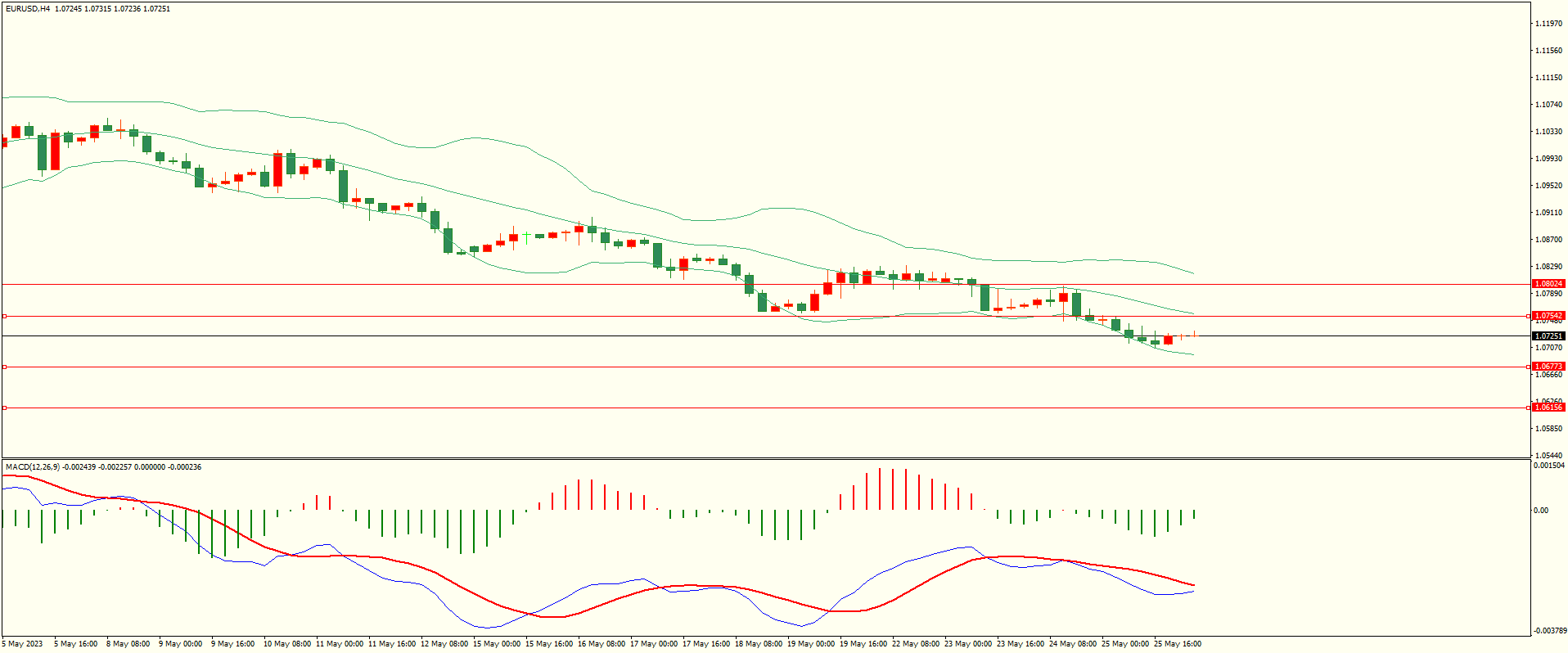Screen dimensions: 1568x653
Task: Click the 1.05850 price scale label
Action: pyautogui.click(x=1548, y=429)
